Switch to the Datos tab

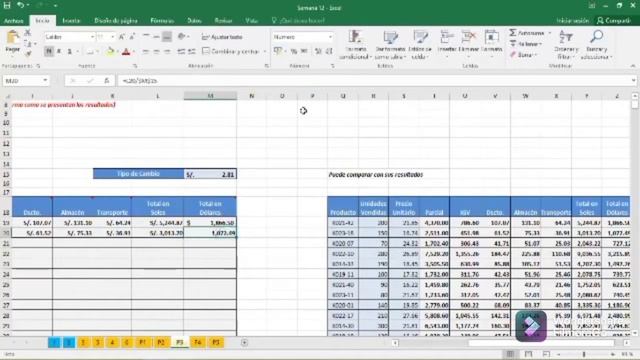(x=194, y=20)
